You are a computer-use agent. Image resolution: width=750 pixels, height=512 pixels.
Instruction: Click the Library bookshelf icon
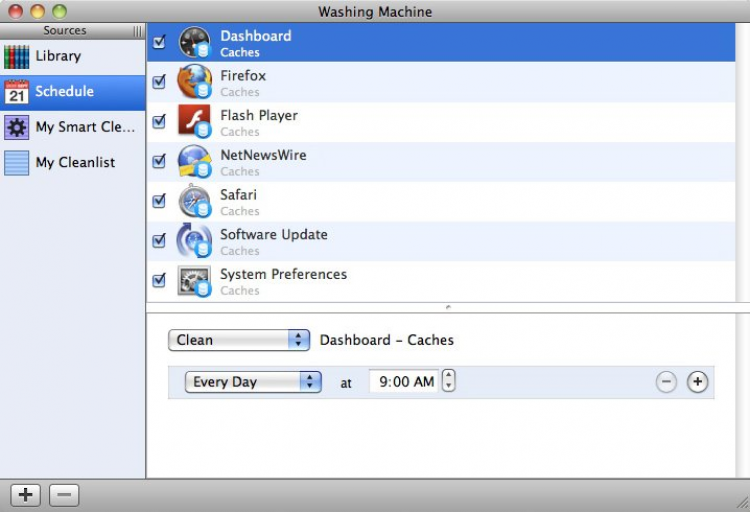[17, 56]
